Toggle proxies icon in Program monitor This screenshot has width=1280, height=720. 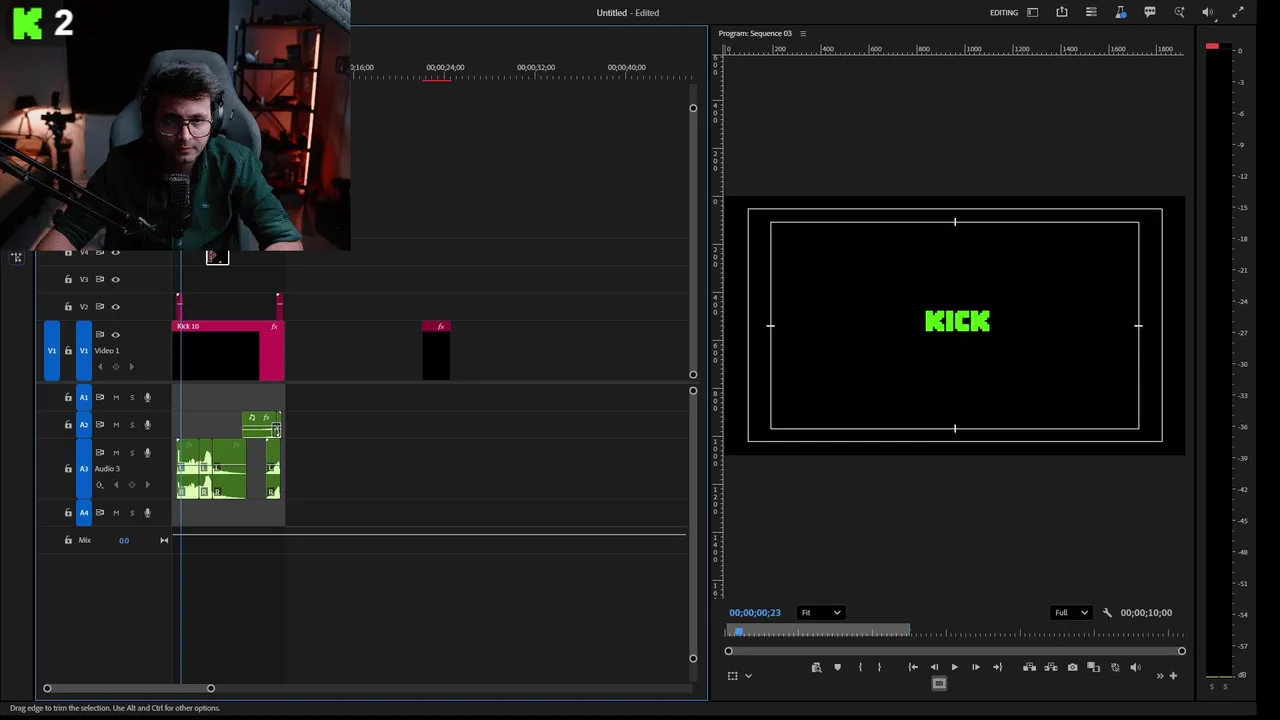click(1115, 667)
